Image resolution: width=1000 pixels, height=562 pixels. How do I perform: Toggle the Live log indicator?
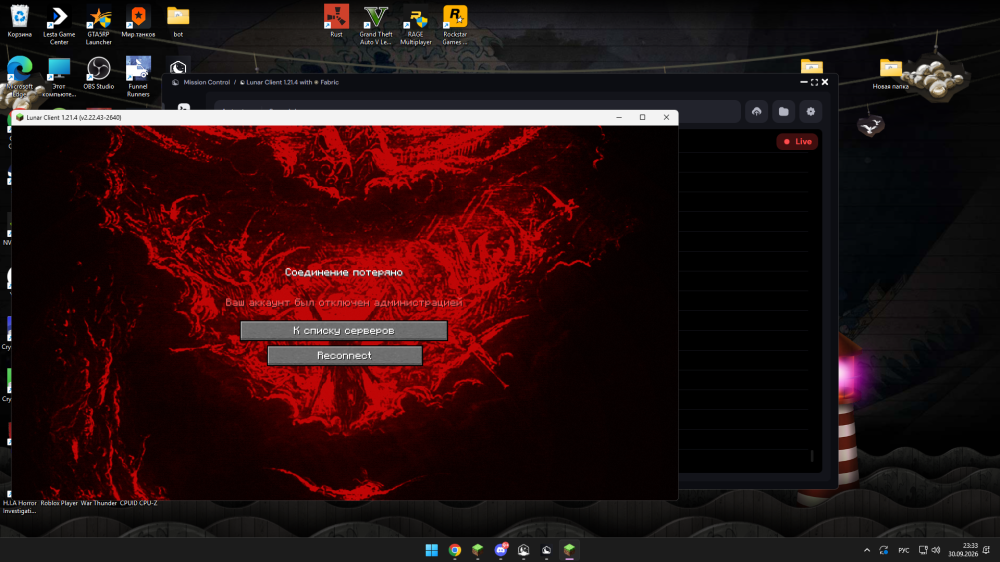797,142
